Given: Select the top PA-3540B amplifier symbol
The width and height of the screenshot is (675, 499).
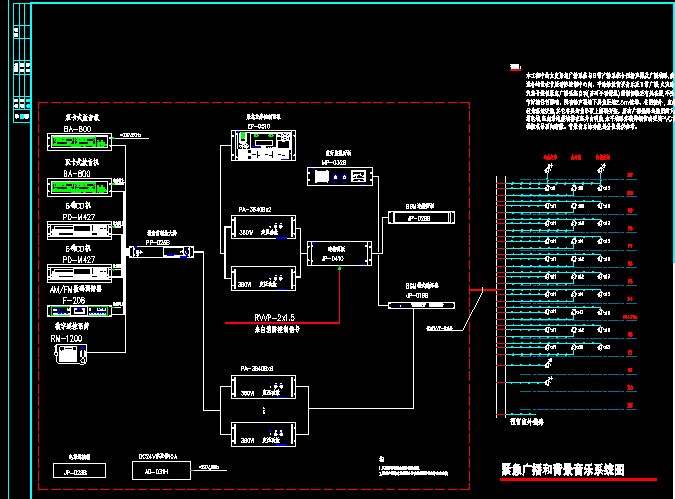Looking at the screenshot, I should tap(263, 227).
